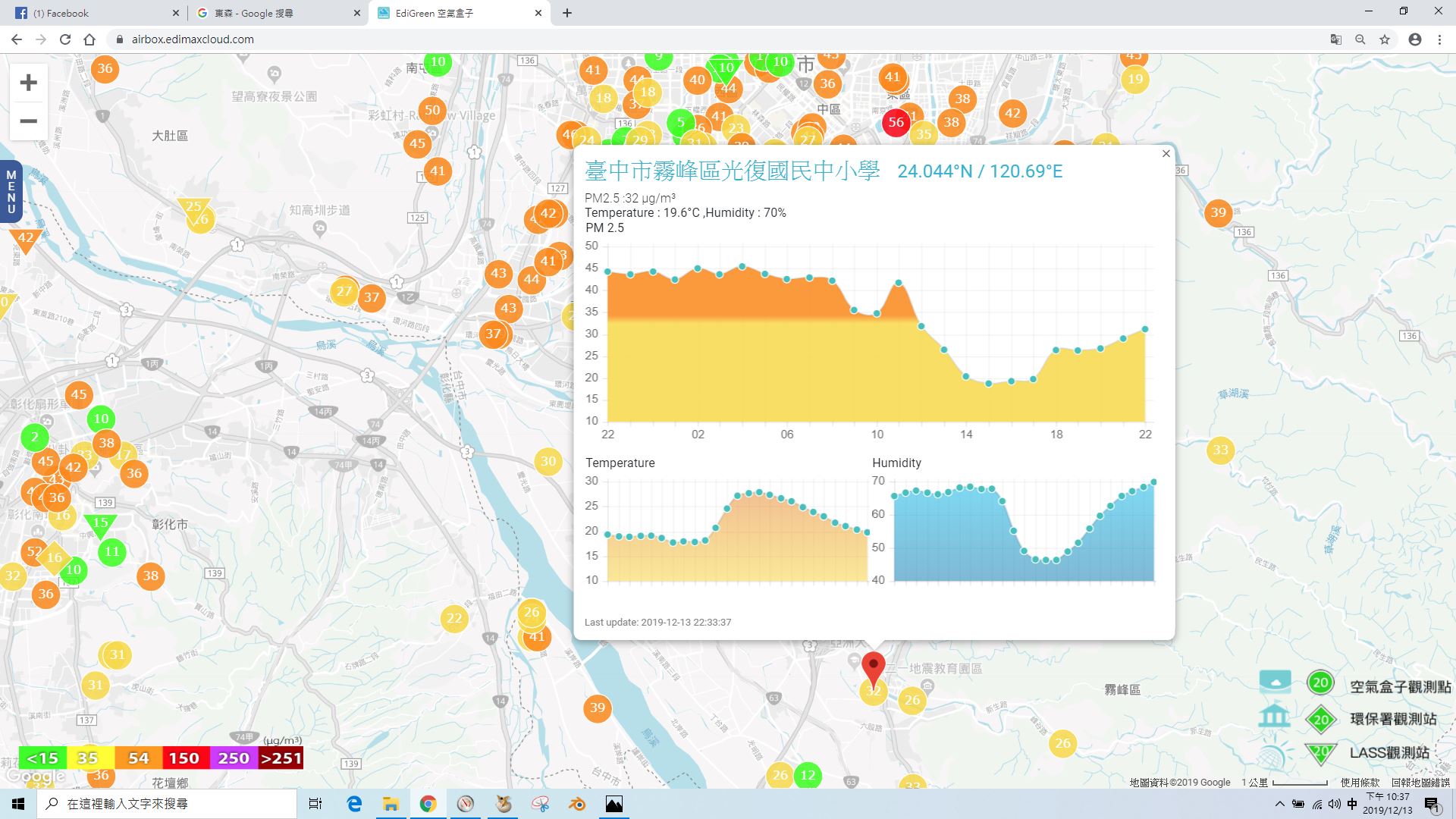Select the yellow 19 airbox marker

(x=1134, y=79)
